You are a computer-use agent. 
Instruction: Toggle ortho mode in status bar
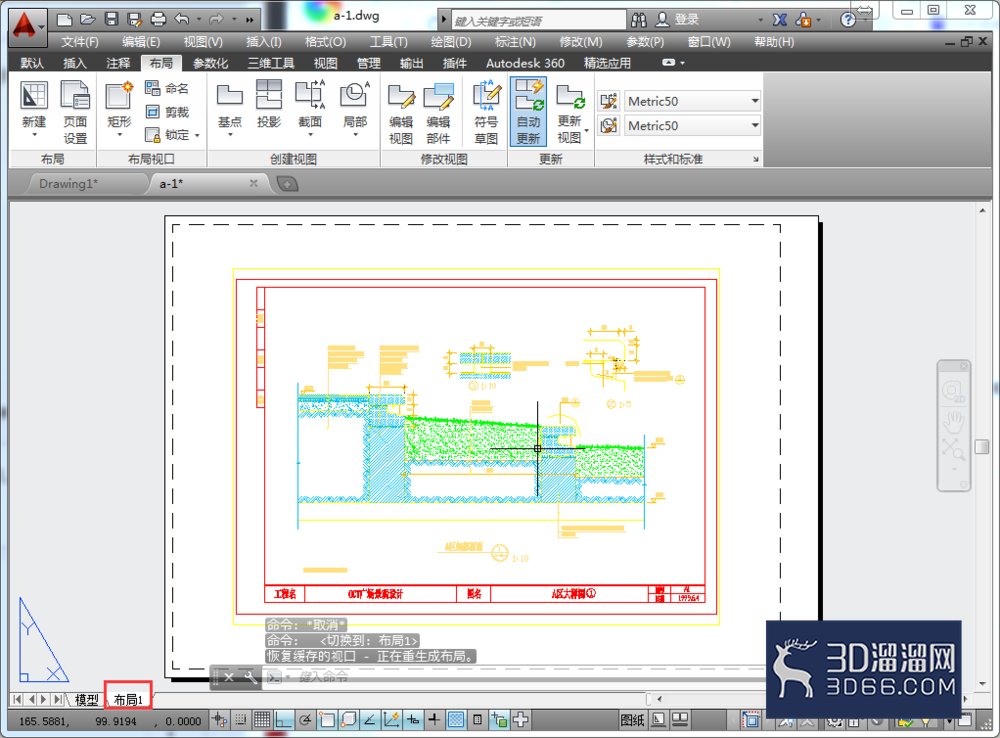pos(283,720)
